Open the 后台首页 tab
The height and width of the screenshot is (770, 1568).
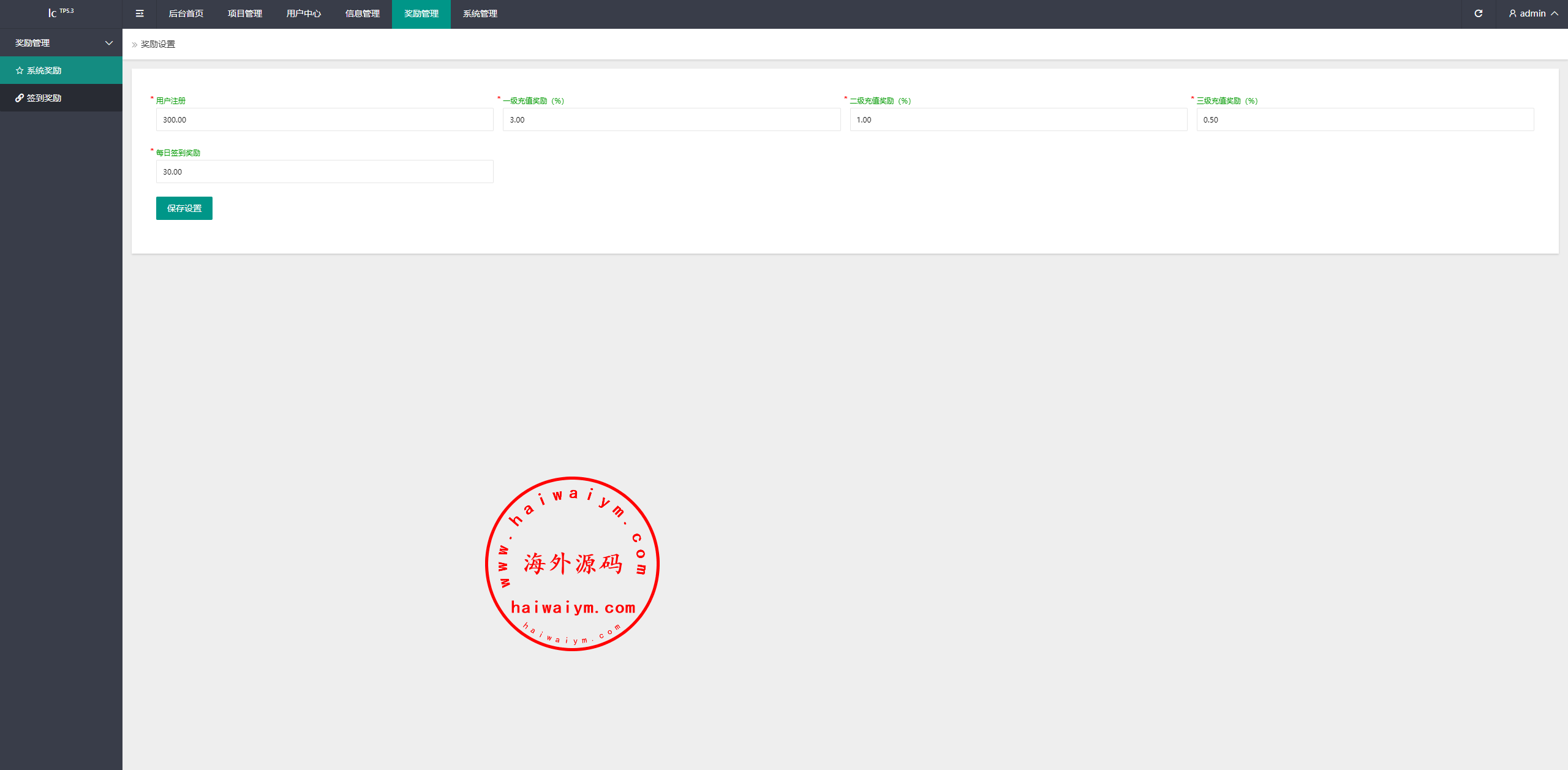186,13
